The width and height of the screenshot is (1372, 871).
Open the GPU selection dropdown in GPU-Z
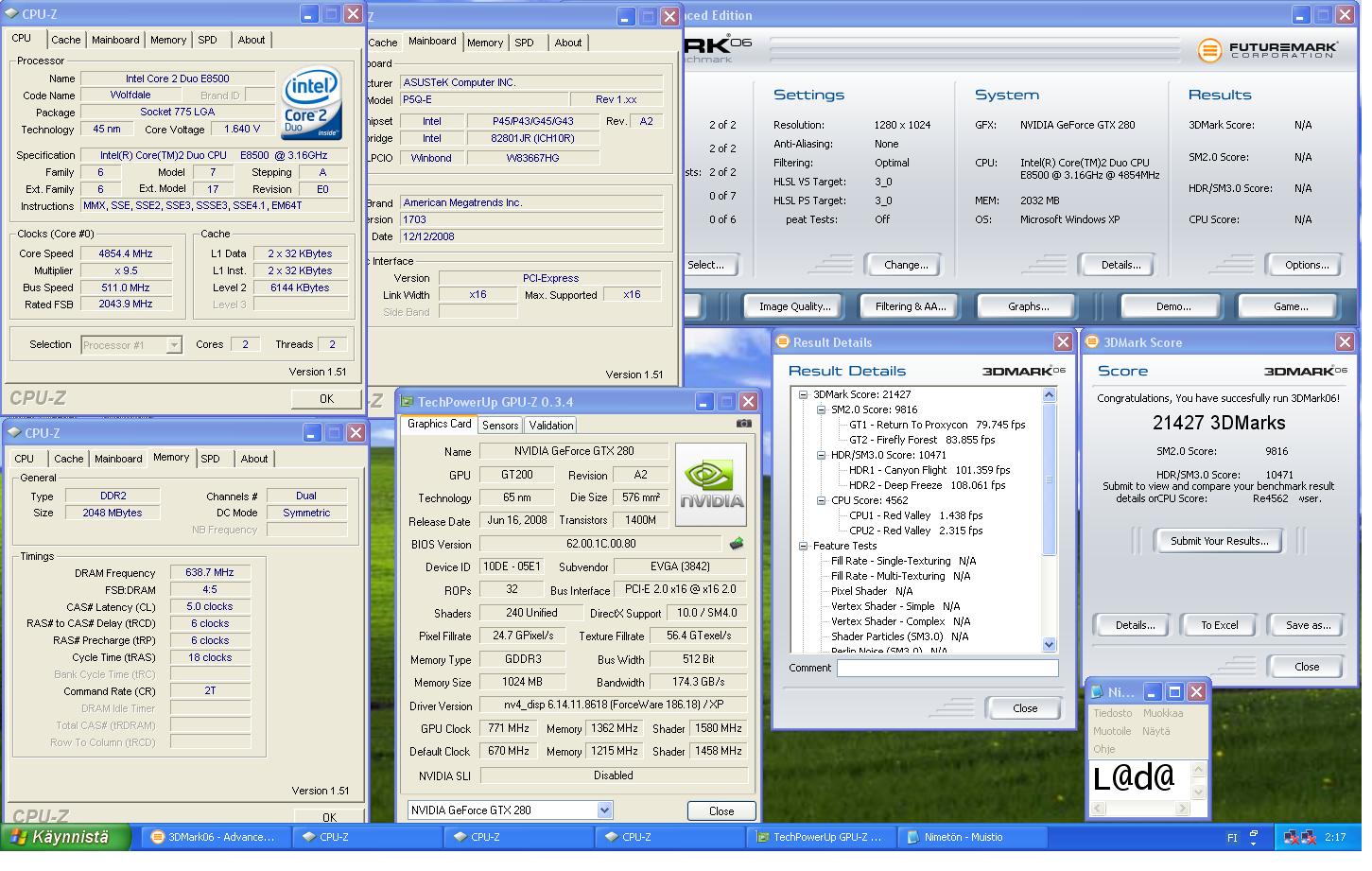[604, 810]
